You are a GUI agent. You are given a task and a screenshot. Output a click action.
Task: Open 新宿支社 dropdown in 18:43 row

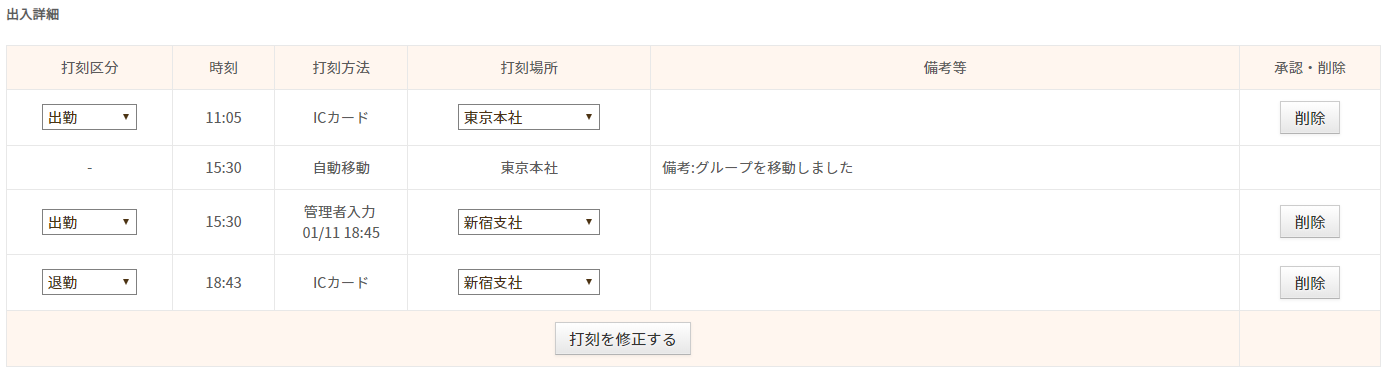(x=529, y=282)
